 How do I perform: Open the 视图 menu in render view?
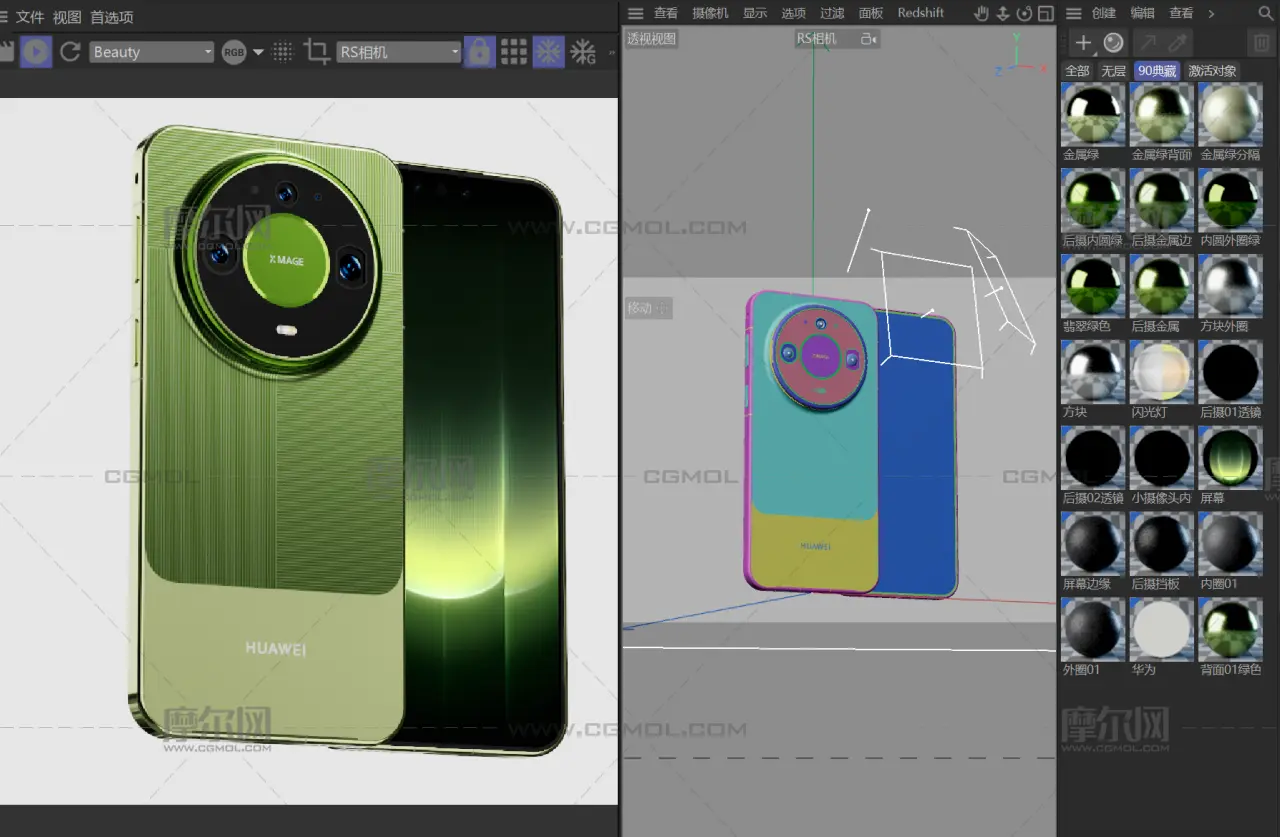pyautogui.click(x=67, y=17)
